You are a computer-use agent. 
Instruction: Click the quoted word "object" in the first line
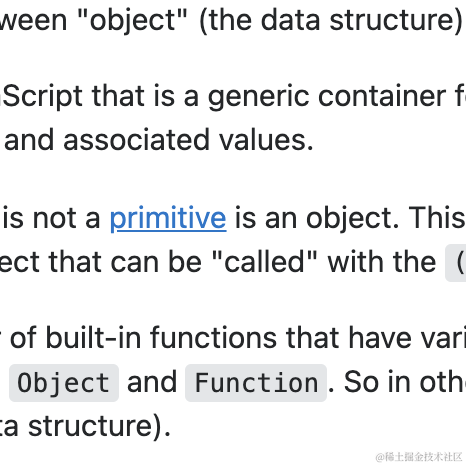pyautogui.click(x=132, y=21)
